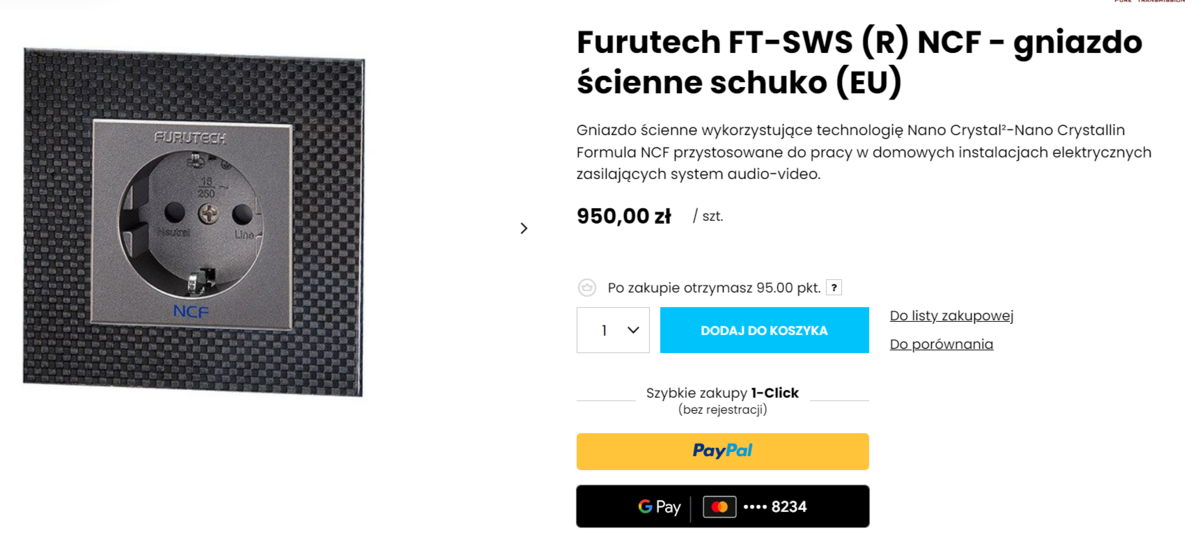This screenshot has height=546, width=1200.
Task: Click the Furutech brand logo on socket
Action: click(190, 136)
